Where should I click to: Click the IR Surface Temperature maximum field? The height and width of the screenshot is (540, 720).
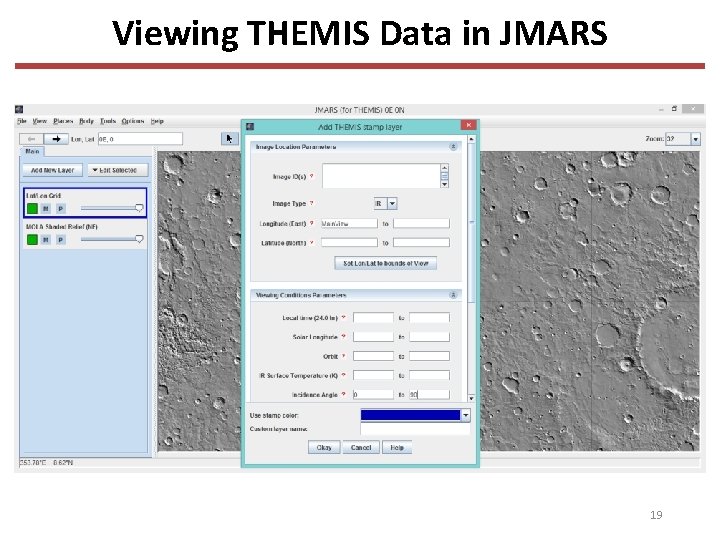coord(429,375)
